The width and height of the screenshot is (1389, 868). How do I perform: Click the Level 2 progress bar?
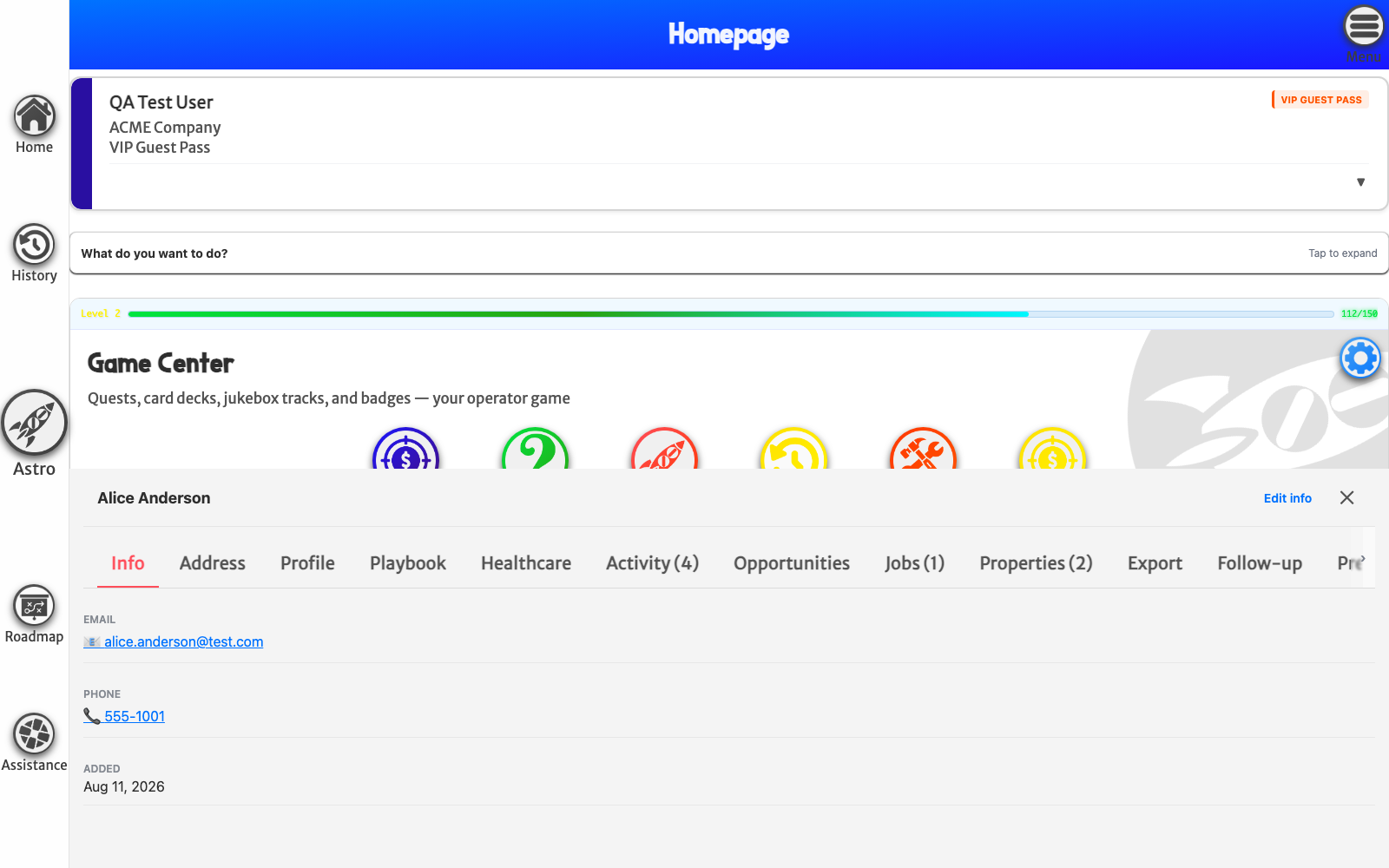click(731, 314)
